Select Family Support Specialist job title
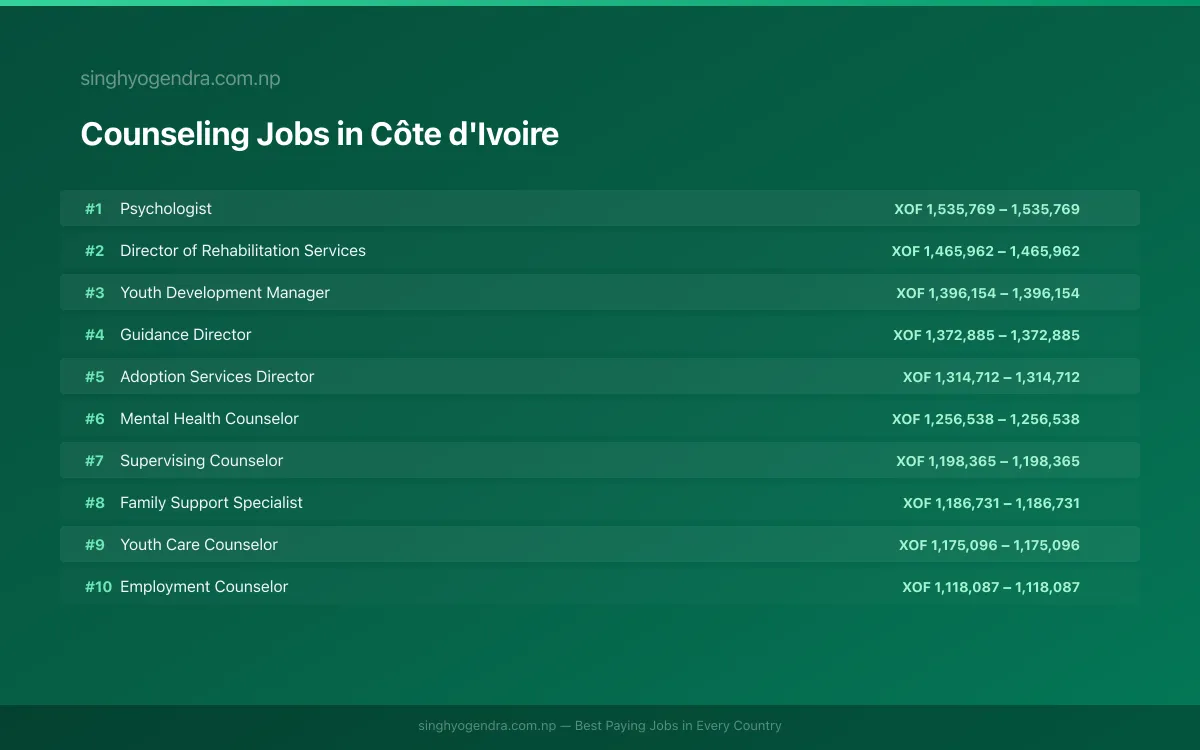 211,503
